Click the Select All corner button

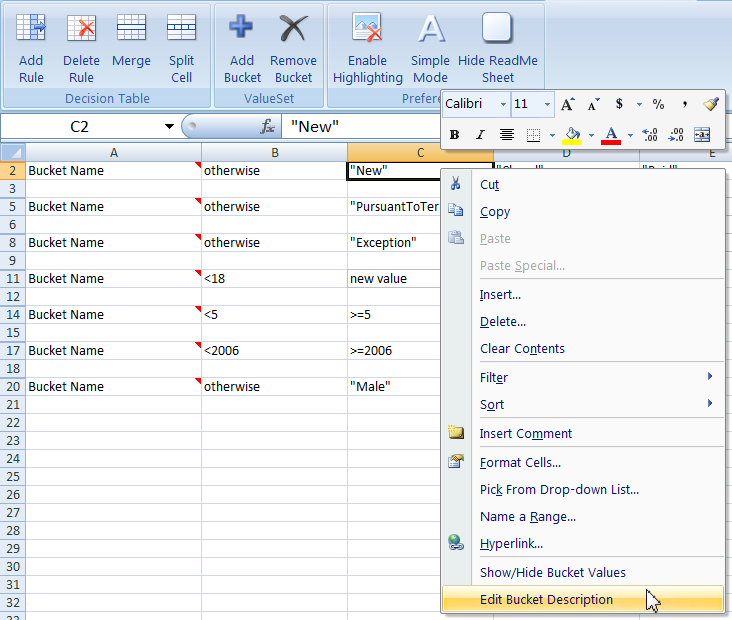click(x=13, y=152)
